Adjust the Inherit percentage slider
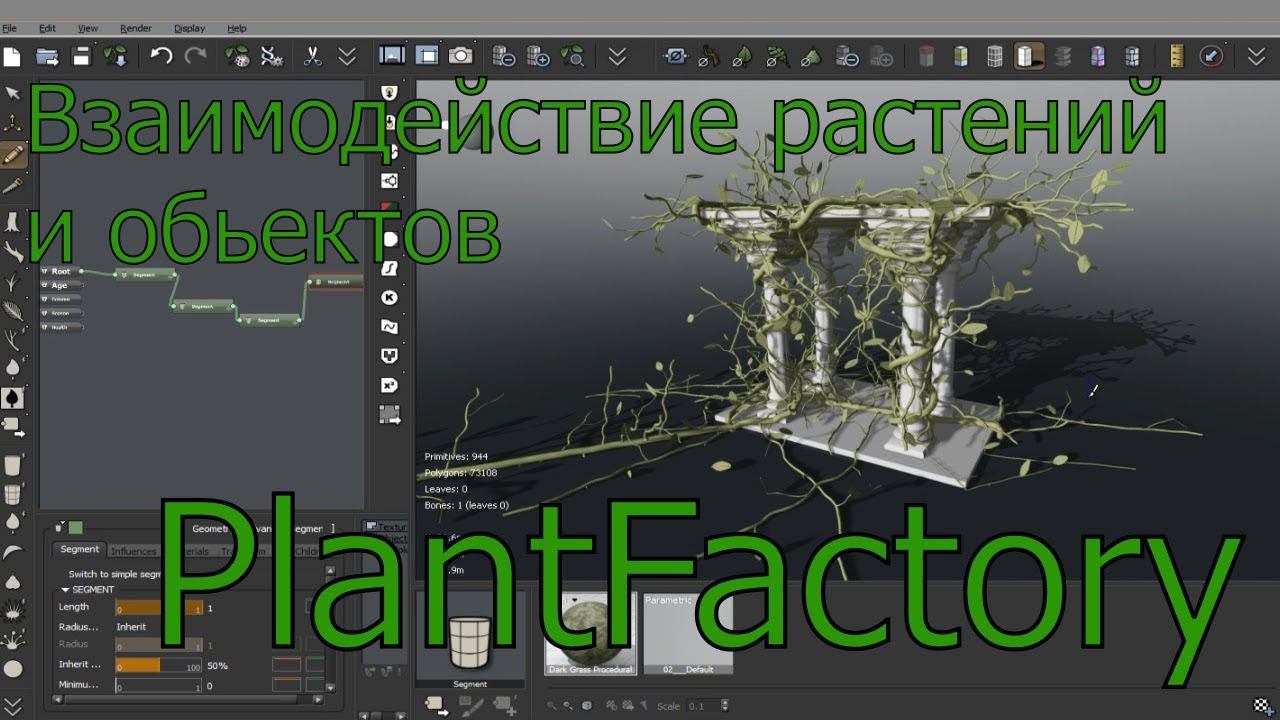The height and width of the screenshot is (720, 1280). [158, 665]
